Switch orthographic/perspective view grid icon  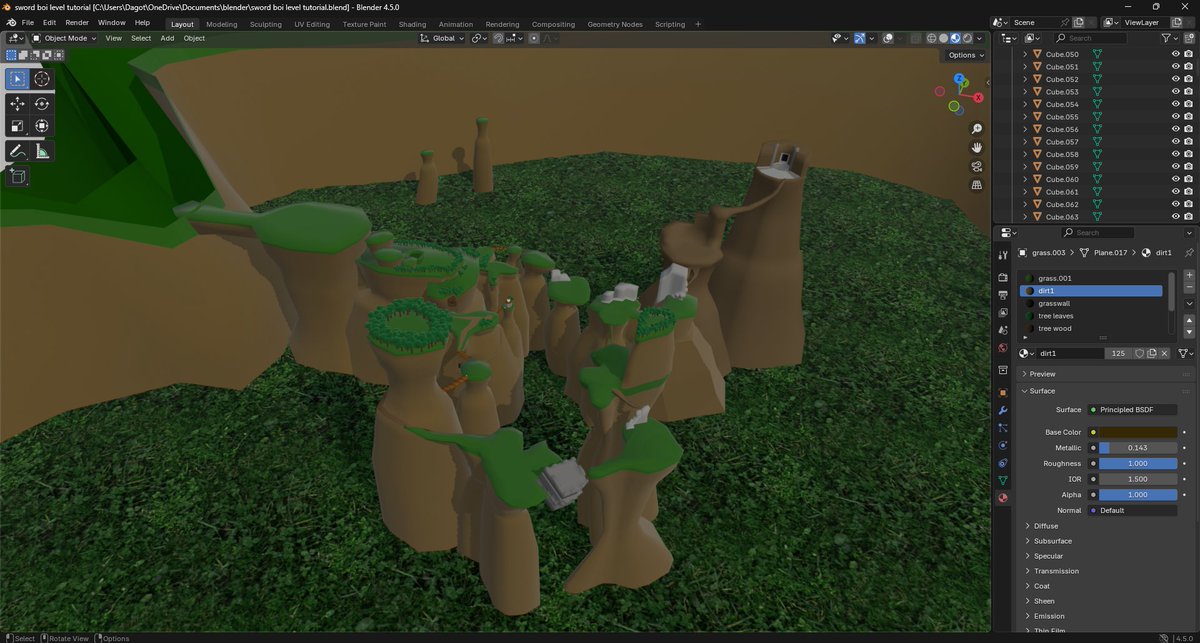[x=977, y=185]
